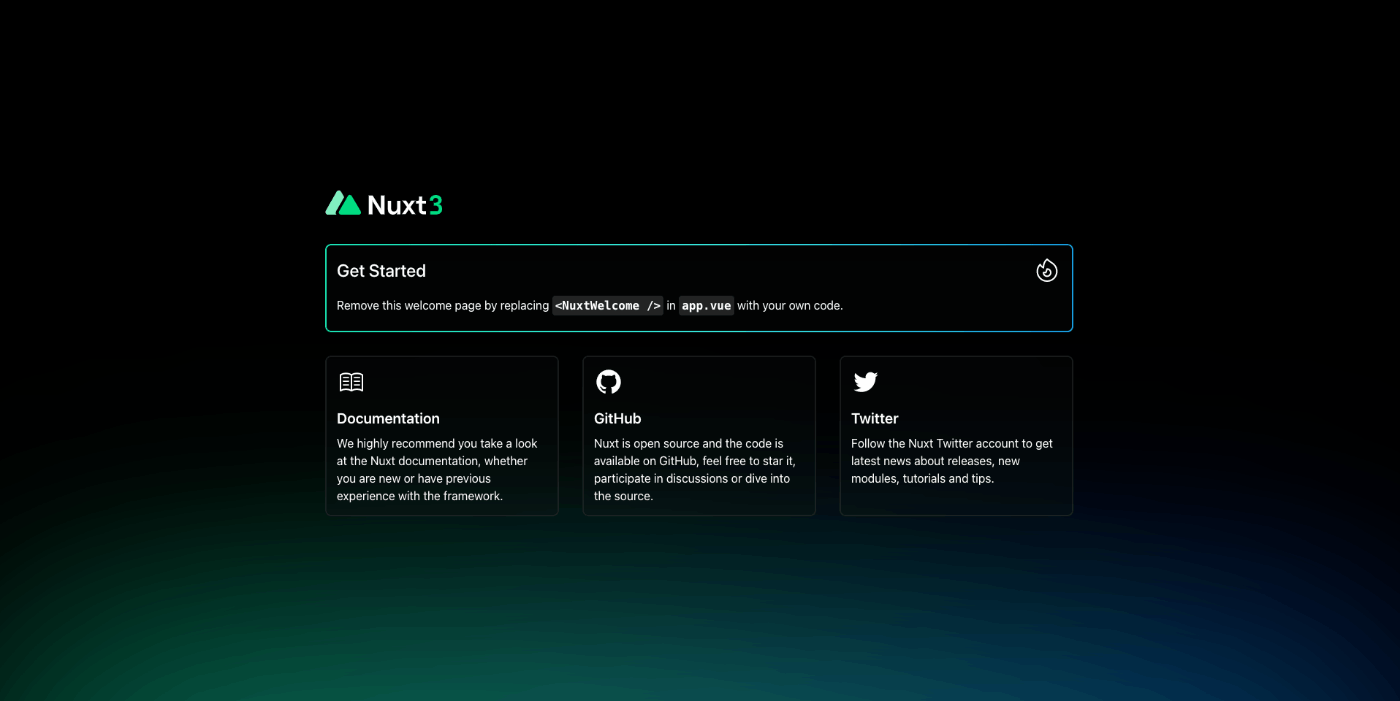Click the Get Started heading
Viewport: 1400px width, 701px height.
[381, 271]
